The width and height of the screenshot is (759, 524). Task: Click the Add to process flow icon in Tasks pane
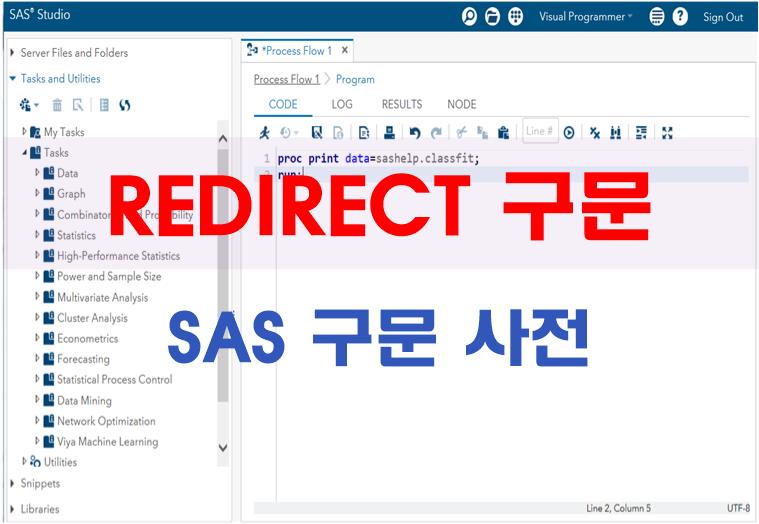(104, 105)
